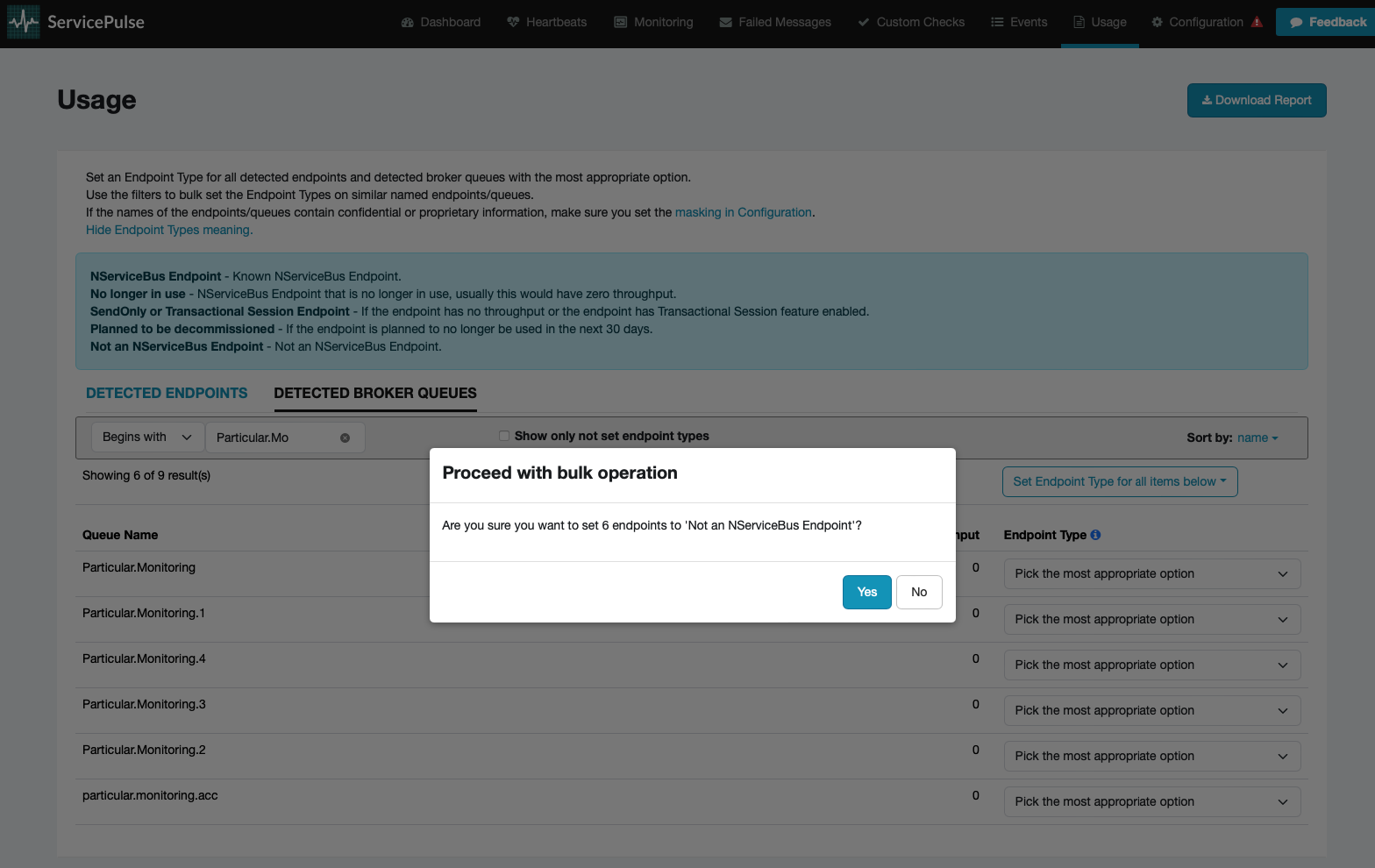Go to the Monitoring page
The width and height of the screenshot is (1375, 868).
653,22
